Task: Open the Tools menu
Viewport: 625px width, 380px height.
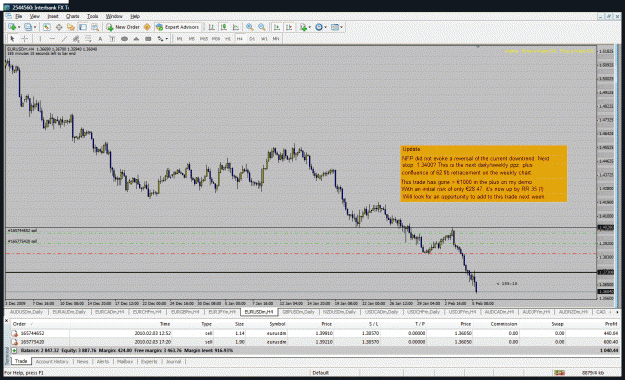Action: click(92, 16)
